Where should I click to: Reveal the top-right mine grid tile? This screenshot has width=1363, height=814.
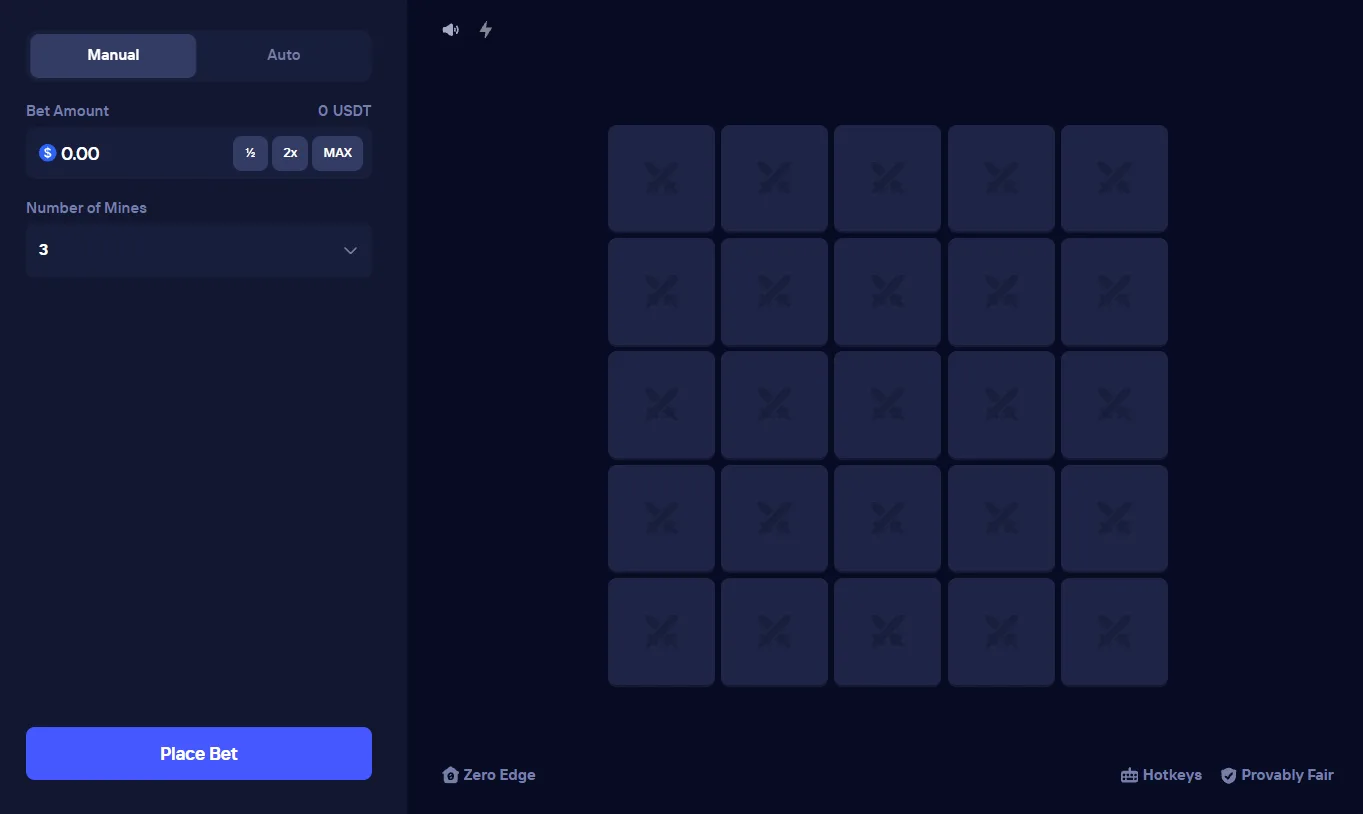[x=1114, y=179]
